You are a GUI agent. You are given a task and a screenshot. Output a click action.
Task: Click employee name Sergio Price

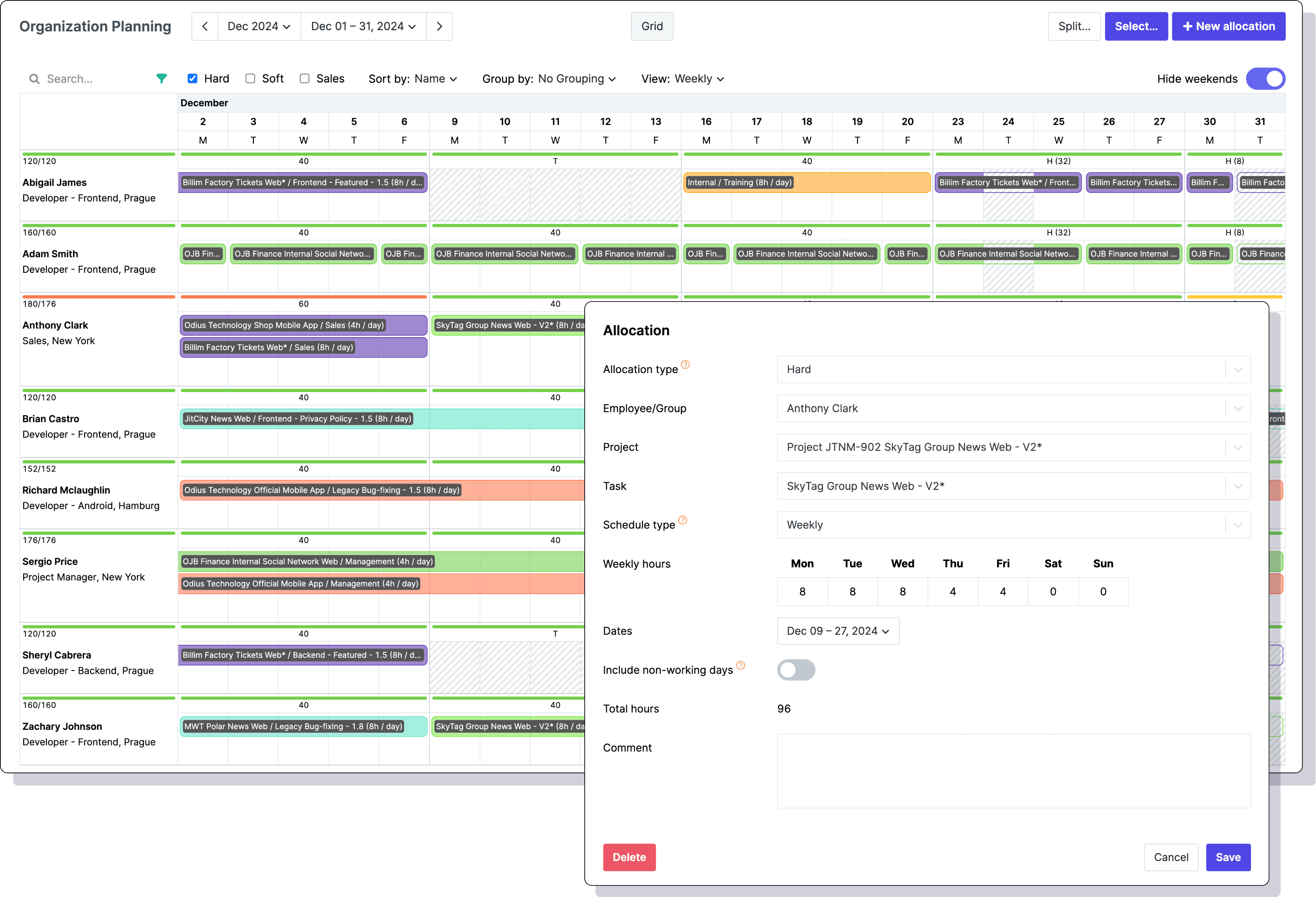[50, 561]
